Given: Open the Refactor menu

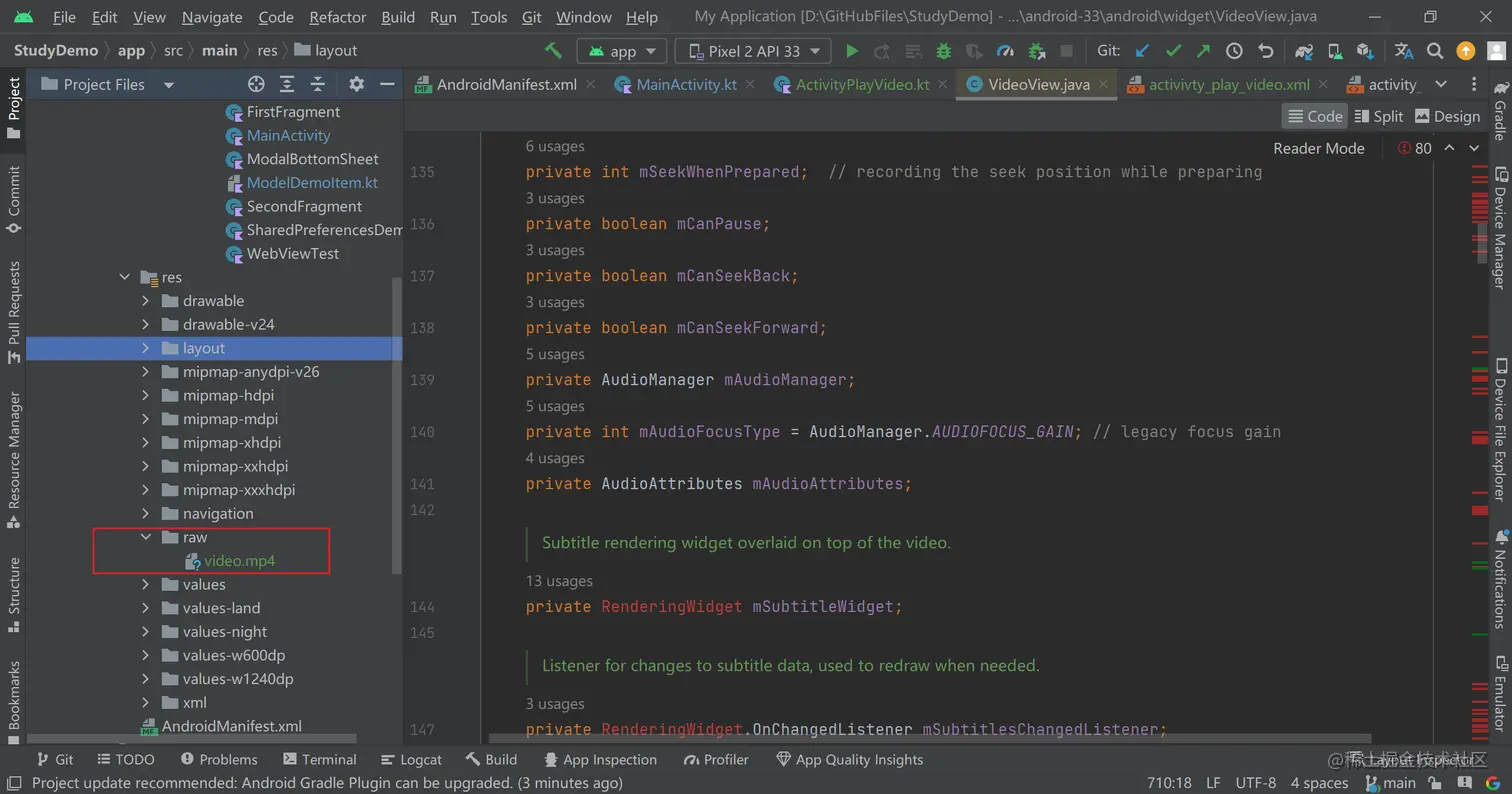Looking at the screenshot, I should [337, 17].
